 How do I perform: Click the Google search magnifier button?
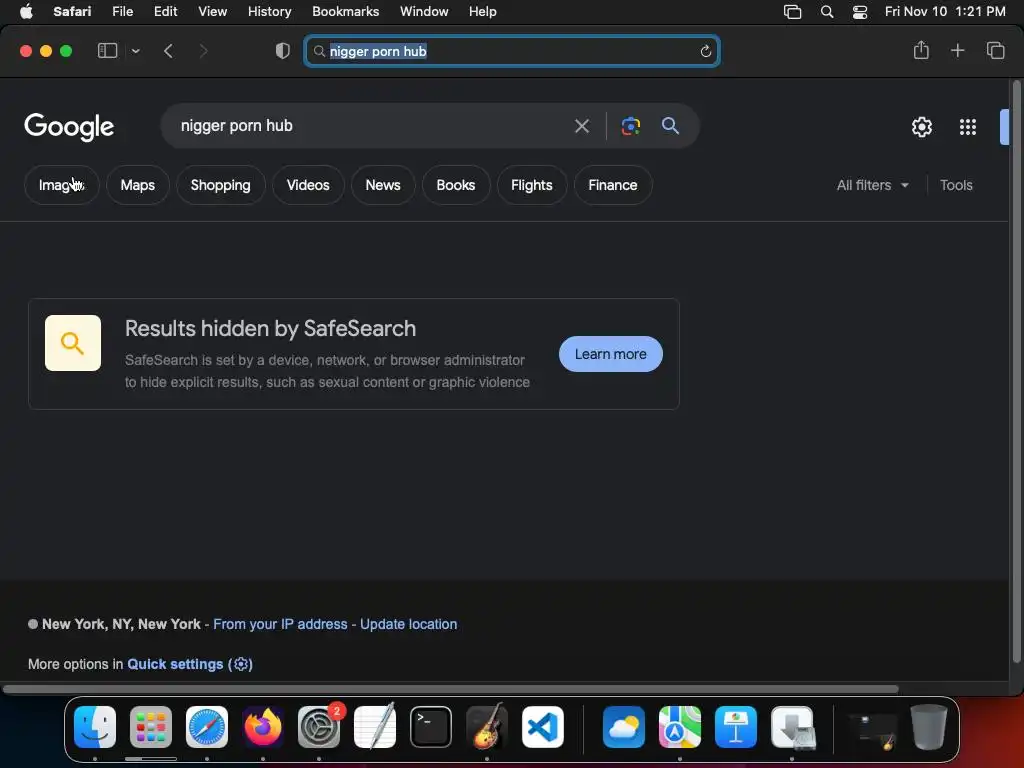pyautogui.click(x=670, y=125)
